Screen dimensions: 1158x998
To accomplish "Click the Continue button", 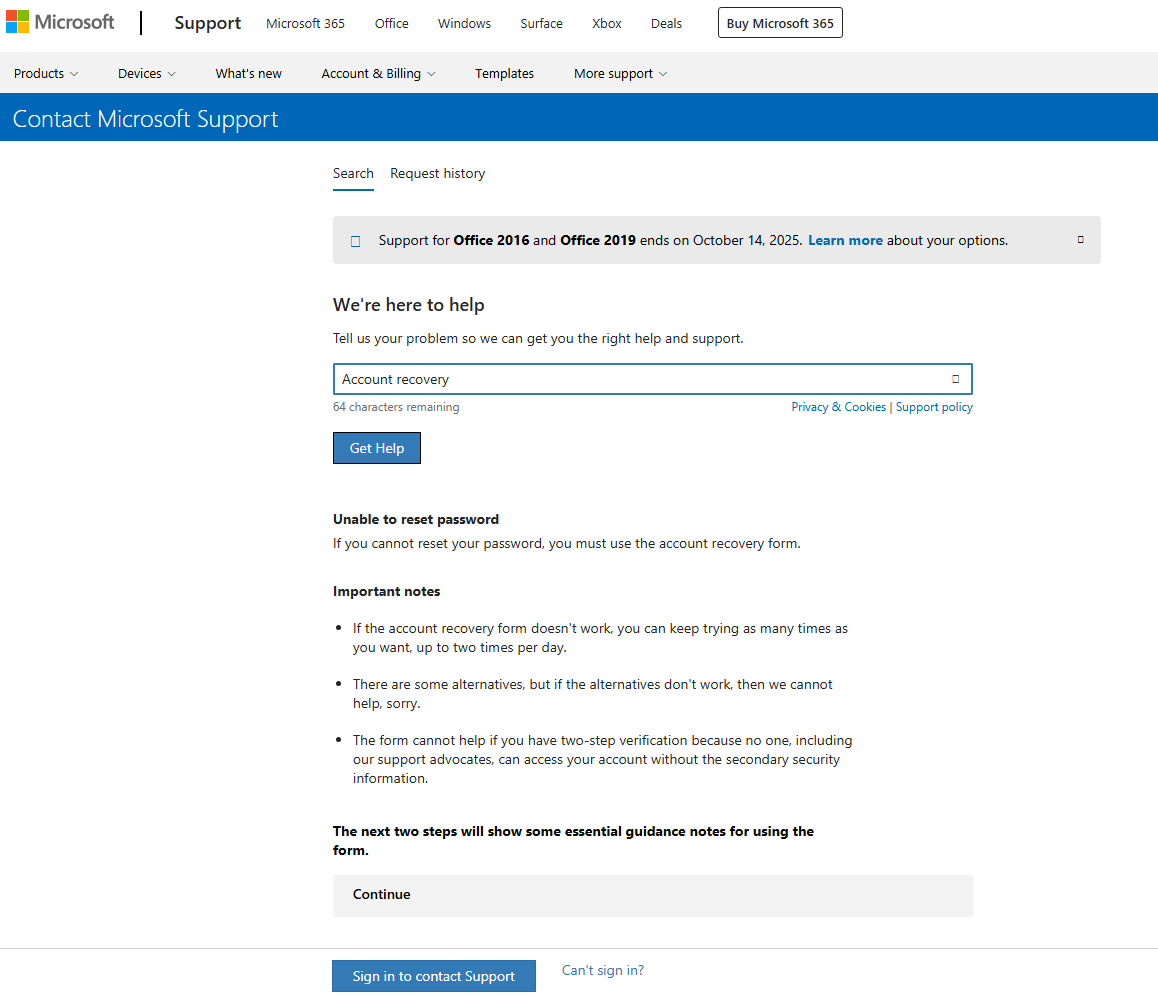I will [652, 895].
